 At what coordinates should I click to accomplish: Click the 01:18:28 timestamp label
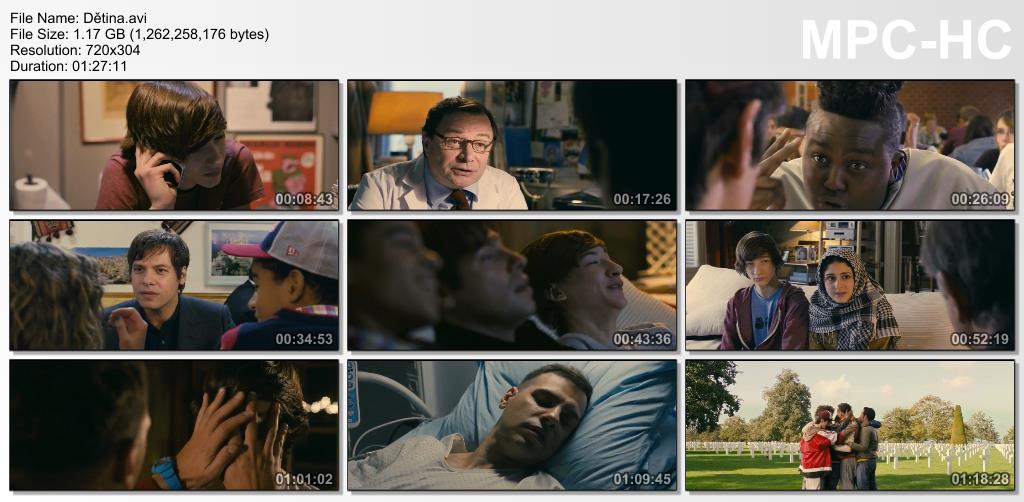pos(979,479)
